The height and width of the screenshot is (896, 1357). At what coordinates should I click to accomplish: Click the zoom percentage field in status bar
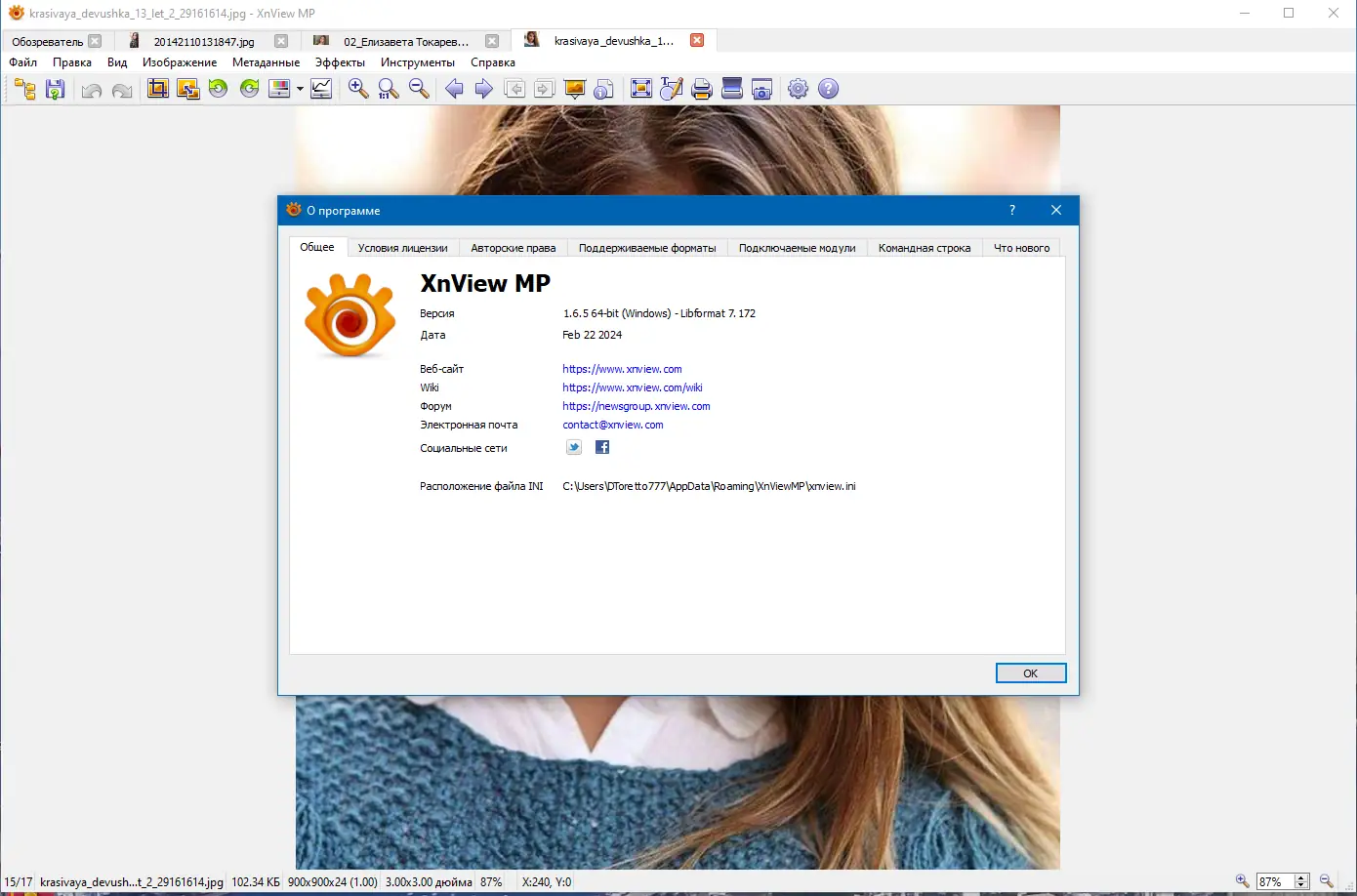(1276, 881)
